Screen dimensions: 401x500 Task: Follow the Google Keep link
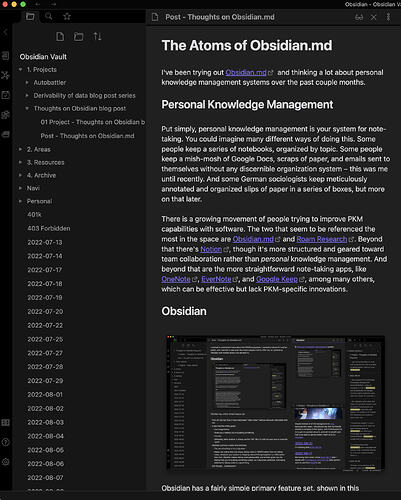277,279
